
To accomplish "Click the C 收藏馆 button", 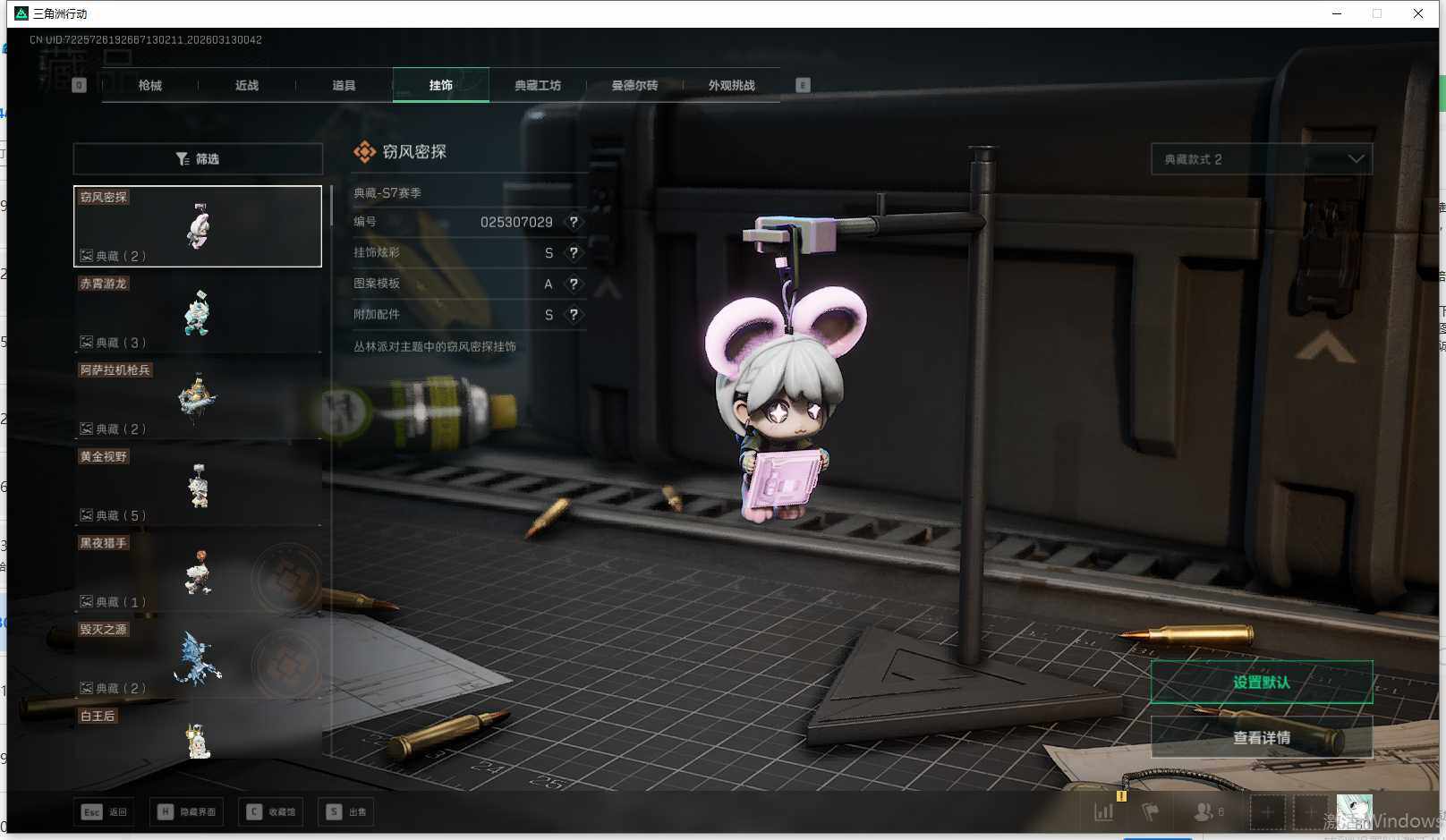I will coord(271,812).
